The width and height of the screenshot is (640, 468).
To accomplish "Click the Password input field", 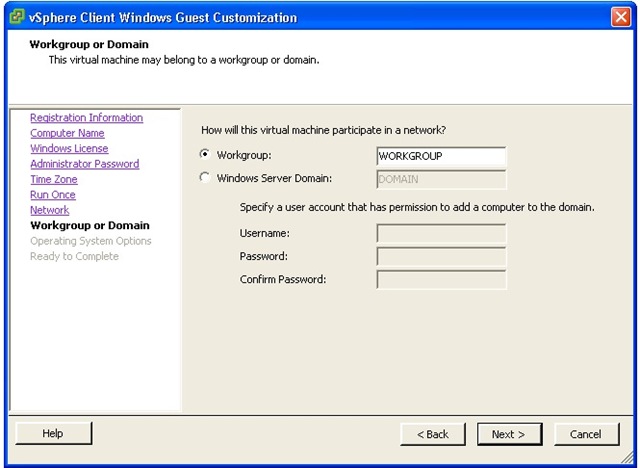I will (x=441, y=256).
